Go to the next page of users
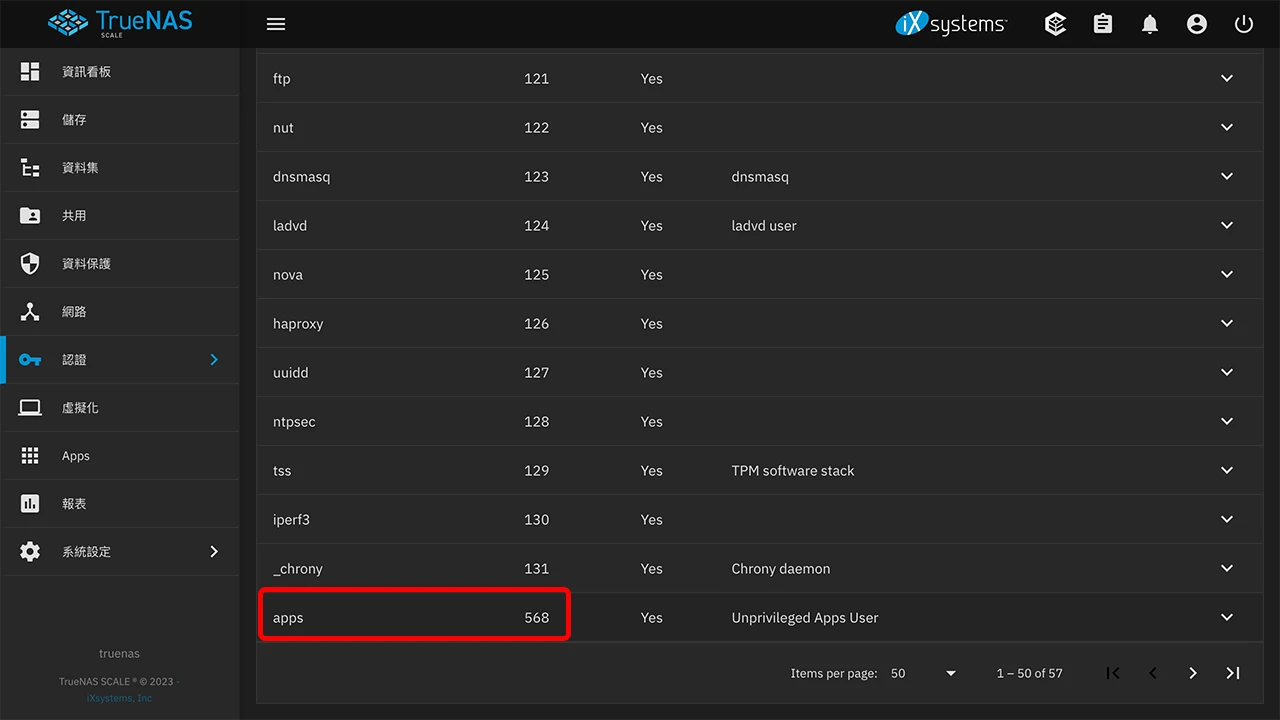This screenshot has height=720, width=1280. (x=1193, y=673)
